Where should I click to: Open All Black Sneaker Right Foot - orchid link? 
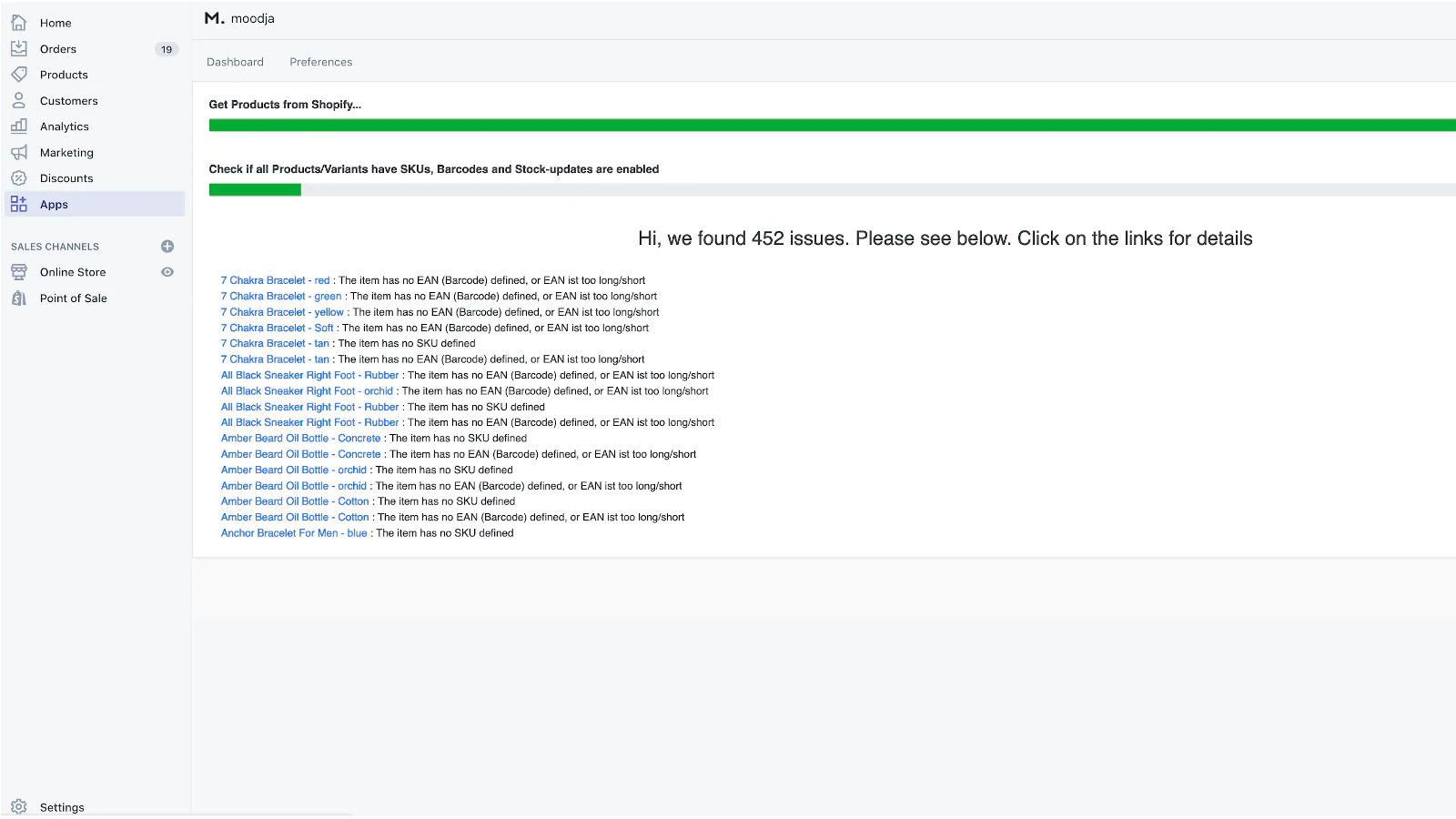307,391
